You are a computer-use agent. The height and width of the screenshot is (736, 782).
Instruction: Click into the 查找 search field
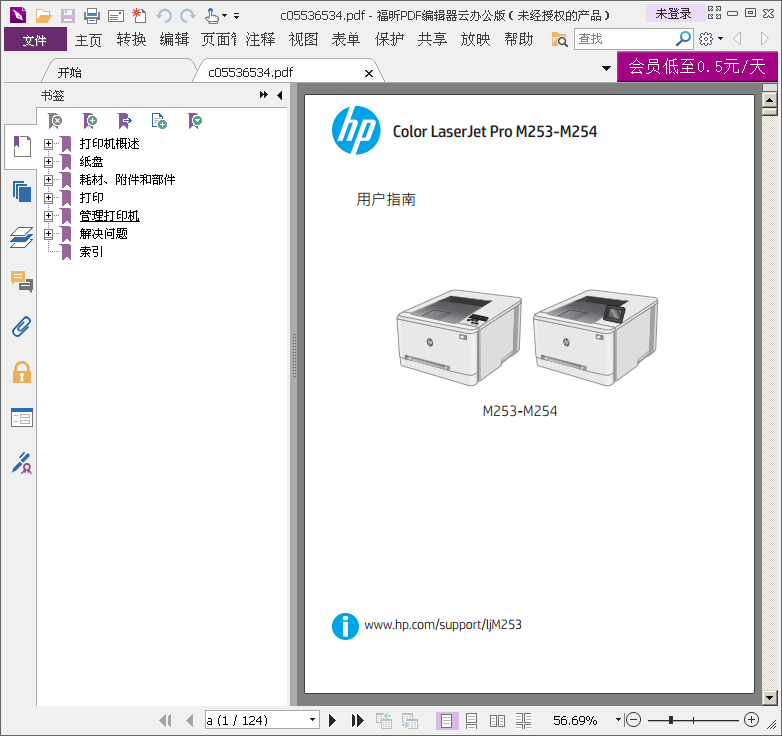(623, 39)
